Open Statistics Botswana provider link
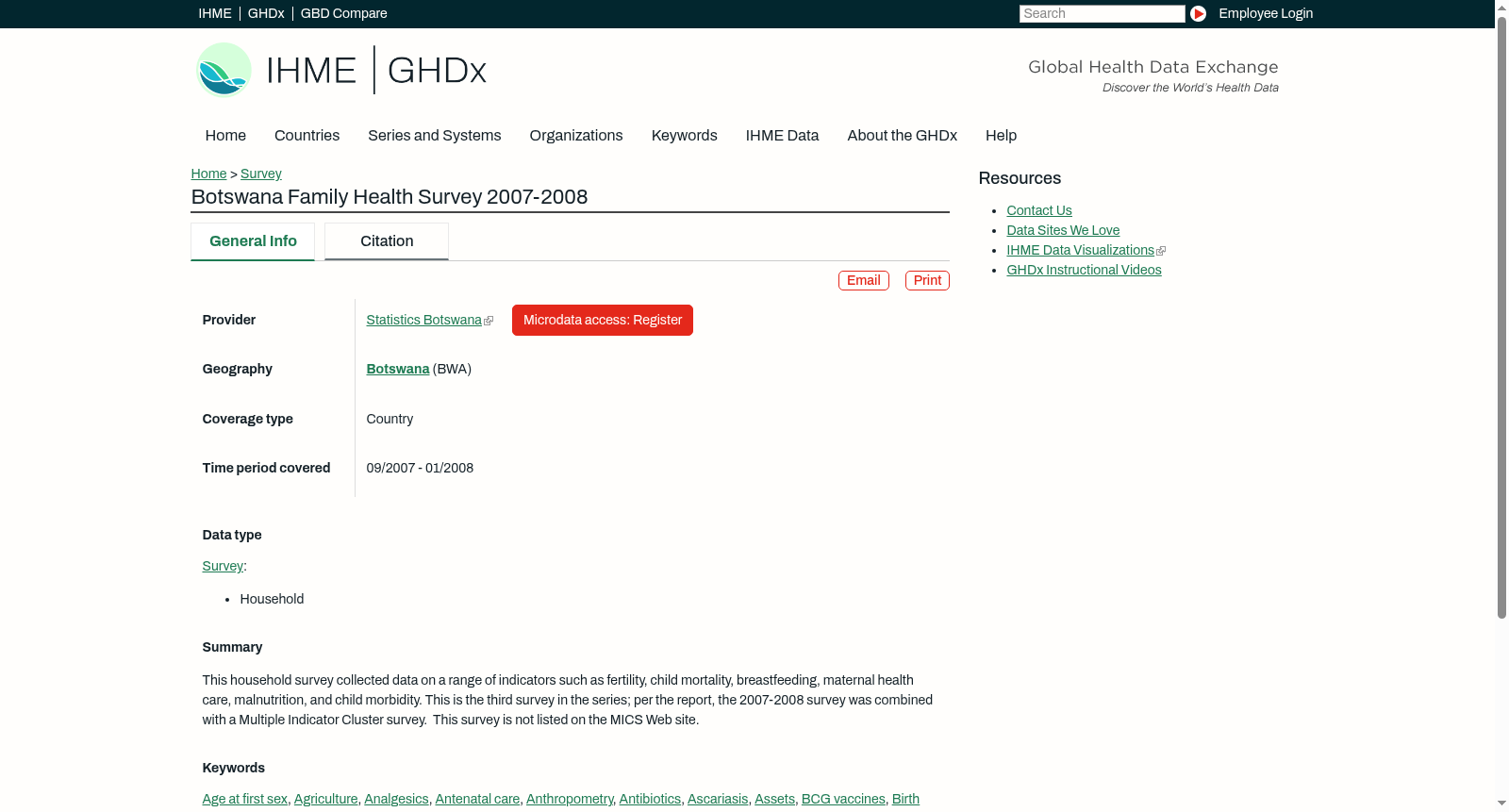This screenshot has width=1509, height=812. pos(423,320)
